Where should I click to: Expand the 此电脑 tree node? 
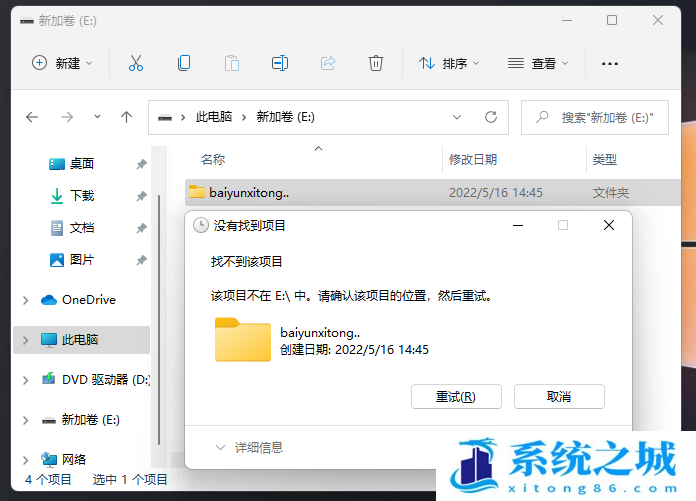(25, 340)
